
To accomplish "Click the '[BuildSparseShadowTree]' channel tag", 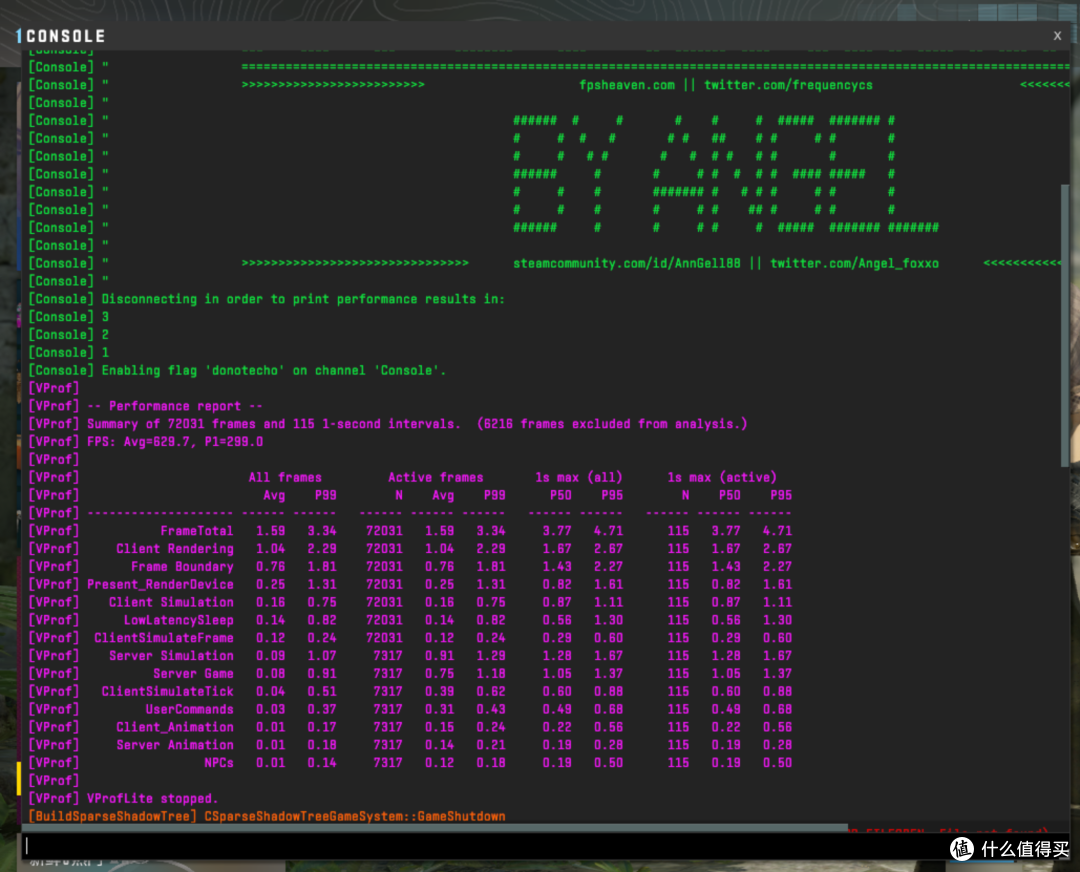I will tap(113, 817).
